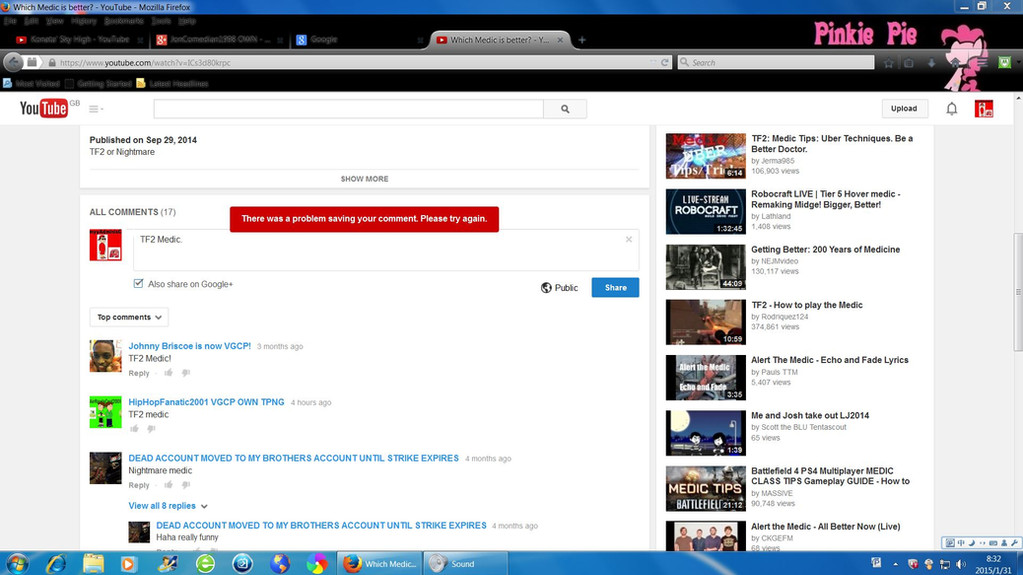Open Firefox hamburger menu
Viewport: 1023px width, 575px height.
click(x=981, y=63)
